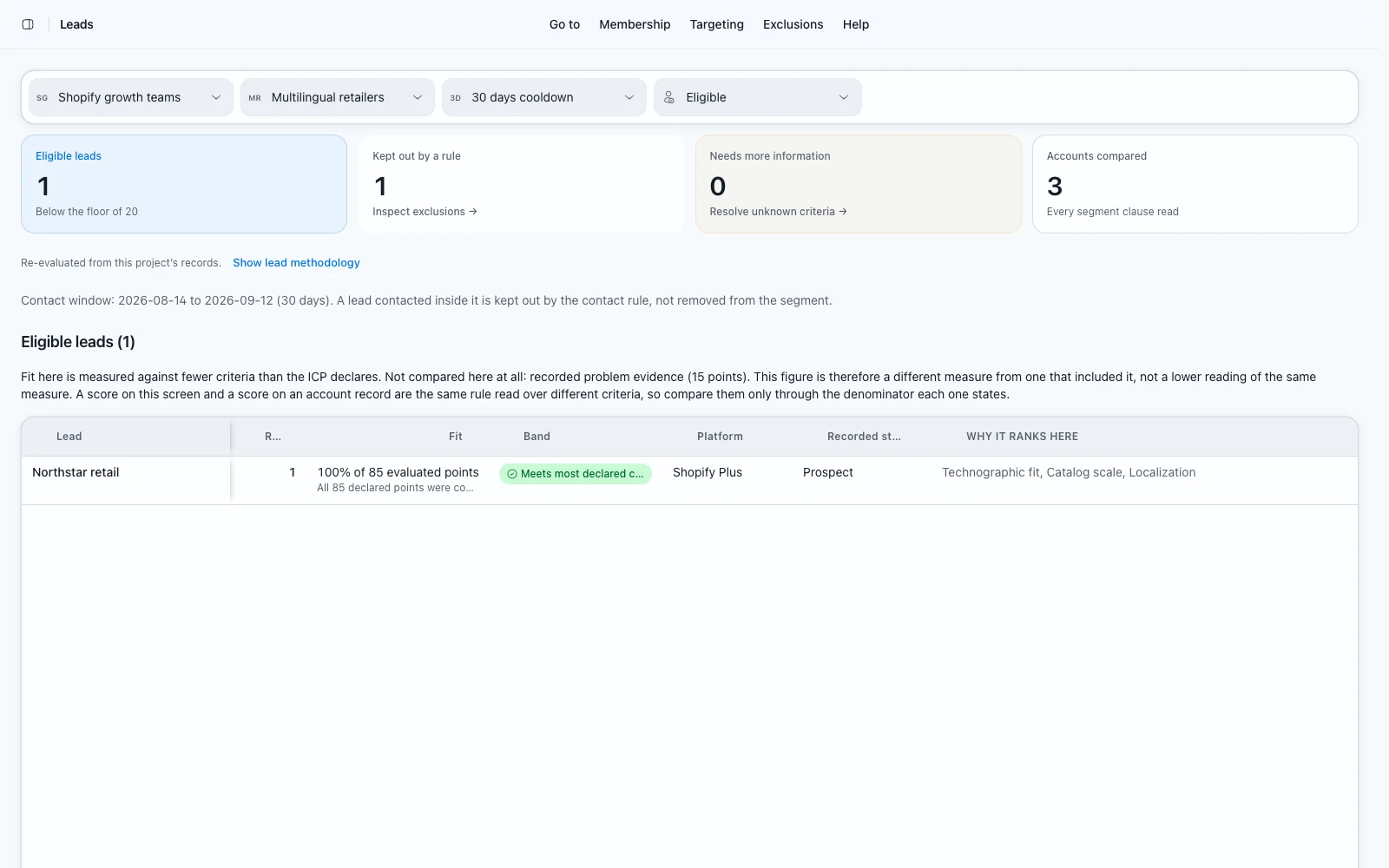This screenshot has height=868, width=1389.
Task: Click Show lead methodology link
Action: [296, 263]
